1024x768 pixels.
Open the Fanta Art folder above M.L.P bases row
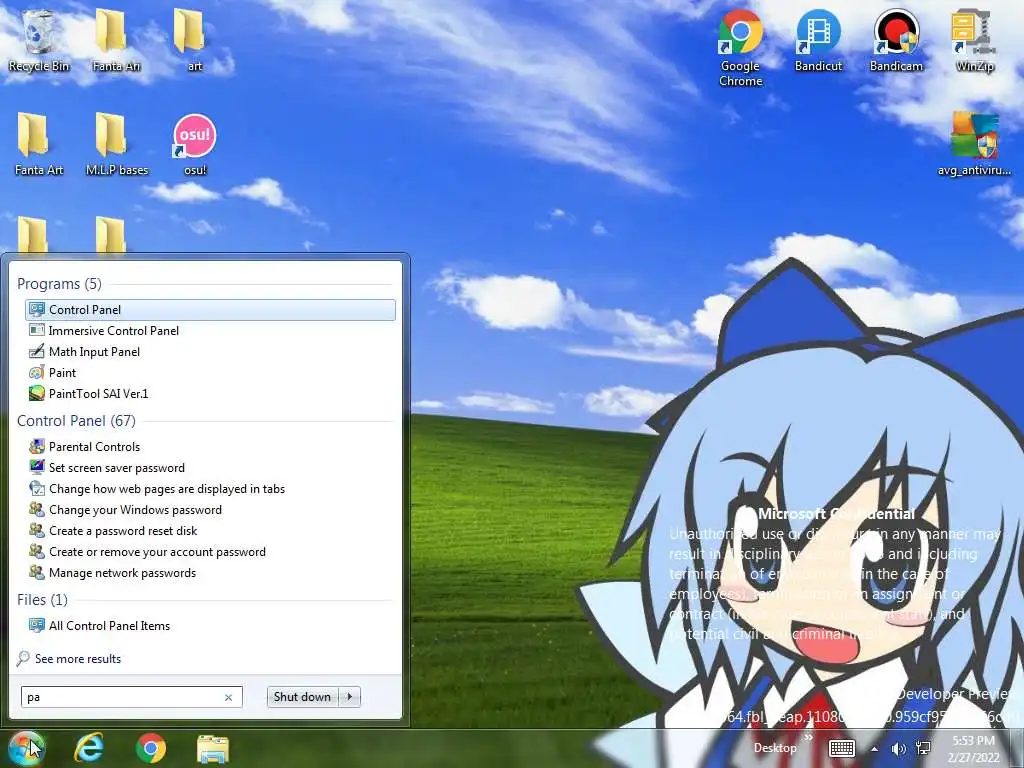pyautogui.click(x=39, y=144)
